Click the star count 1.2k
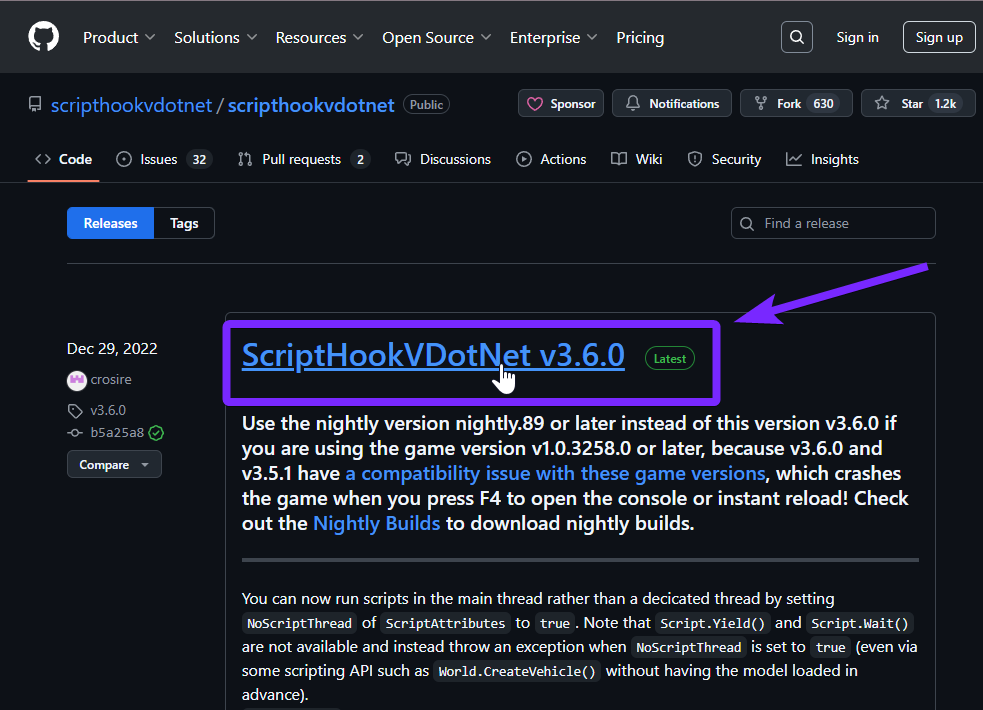This screenshot has width=983, height=710. click(x=945, y=103)
